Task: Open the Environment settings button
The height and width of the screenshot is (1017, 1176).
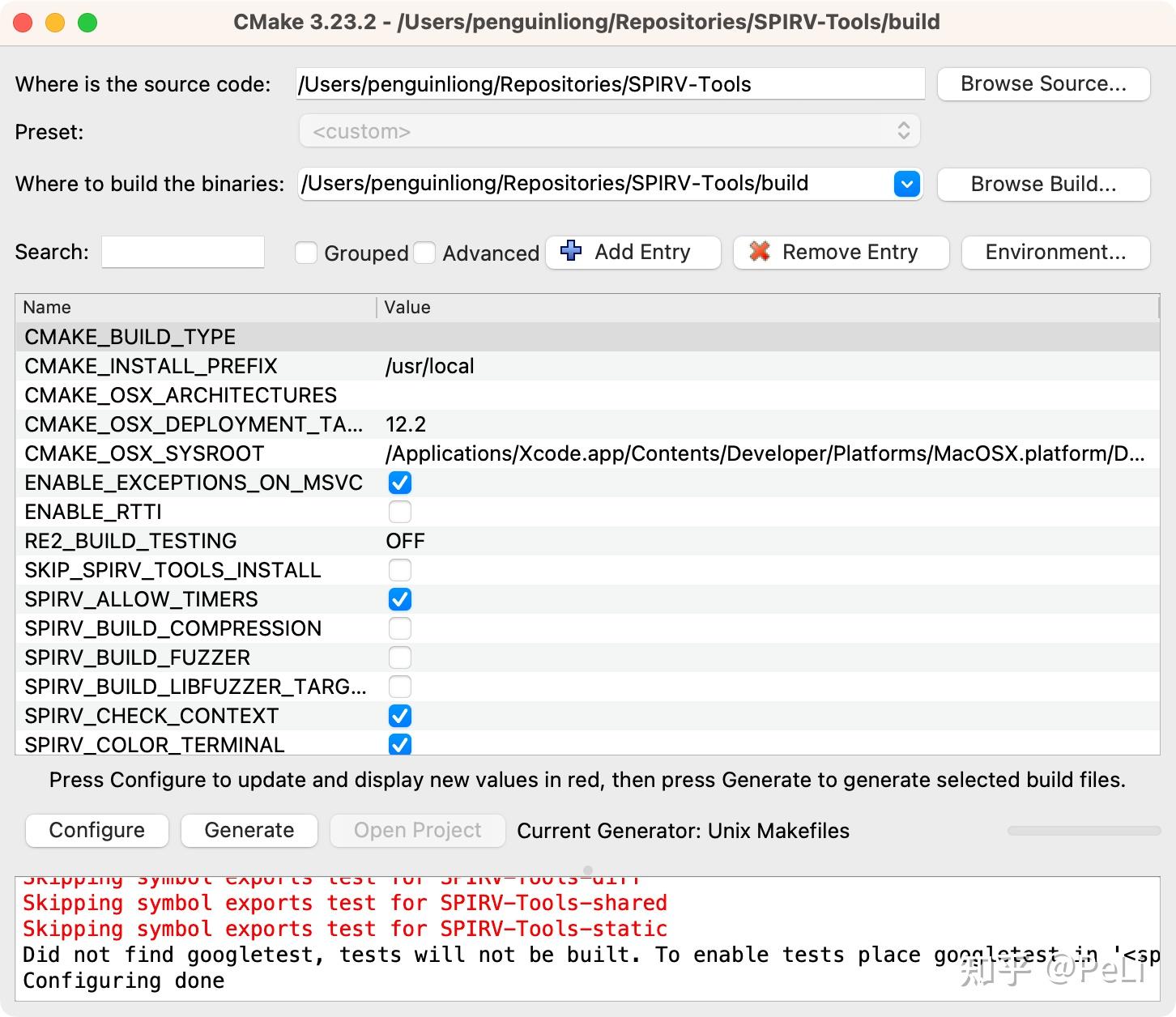Action: tap(1055, 252)
